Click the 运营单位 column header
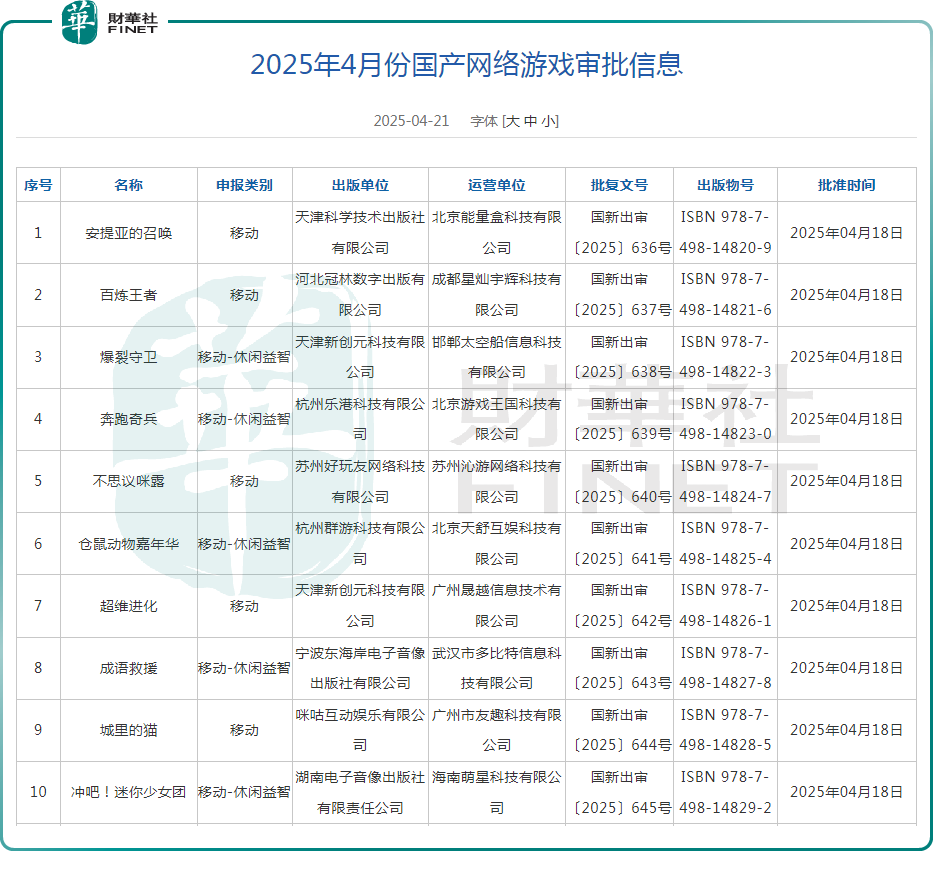 click(x=496, y=185)
